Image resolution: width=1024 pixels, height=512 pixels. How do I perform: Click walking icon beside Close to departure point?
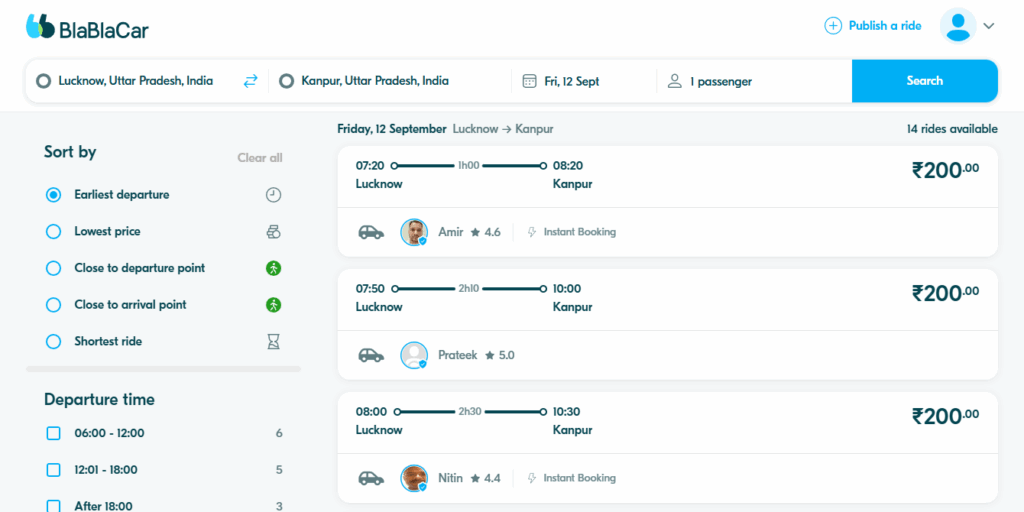[x=273, y=268]
